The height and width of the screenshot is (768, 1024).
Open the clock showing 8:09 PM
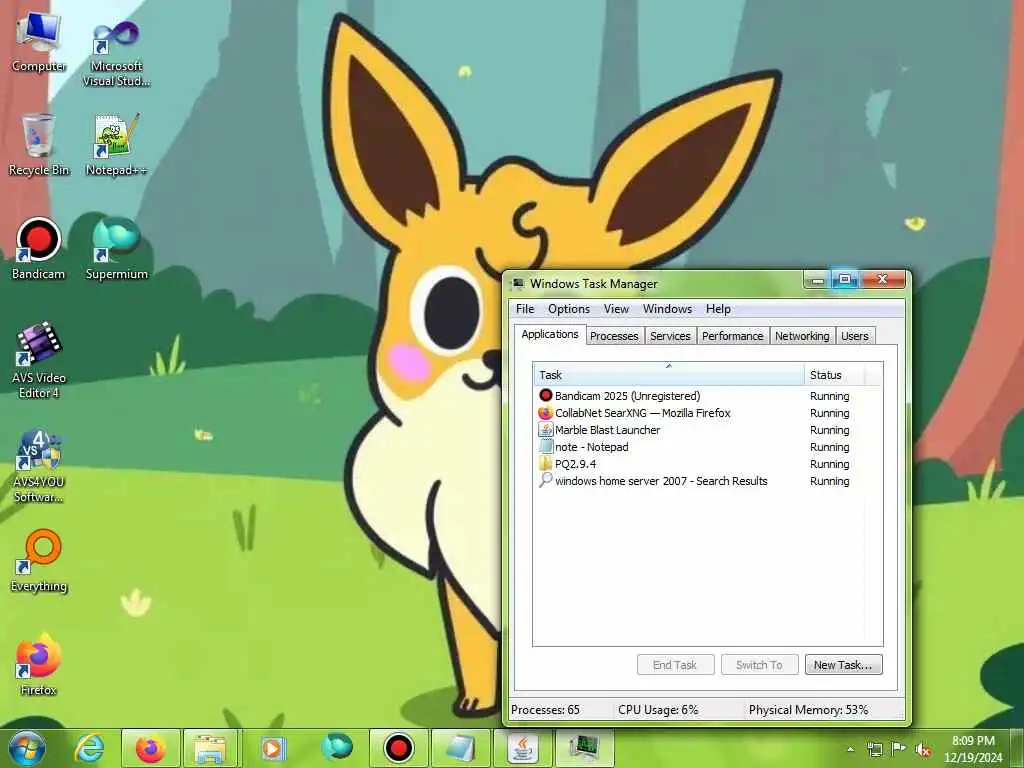[x=973, y=749]
